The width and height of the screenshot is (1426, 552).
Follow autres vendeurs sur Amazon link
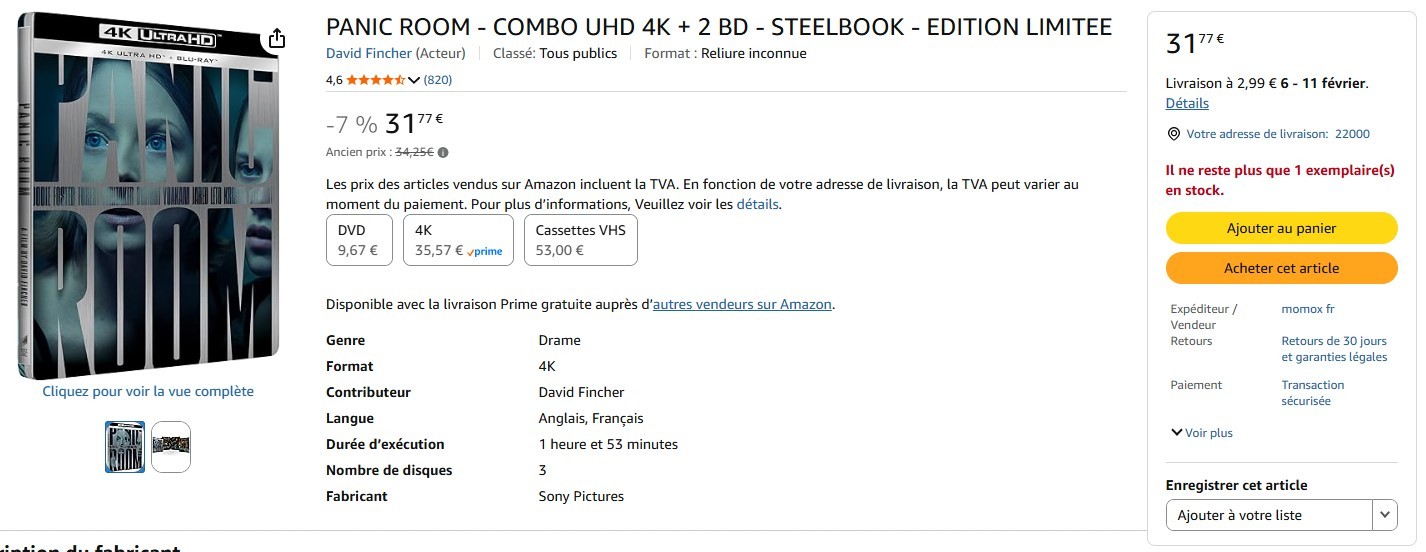(x=742, y=304)
